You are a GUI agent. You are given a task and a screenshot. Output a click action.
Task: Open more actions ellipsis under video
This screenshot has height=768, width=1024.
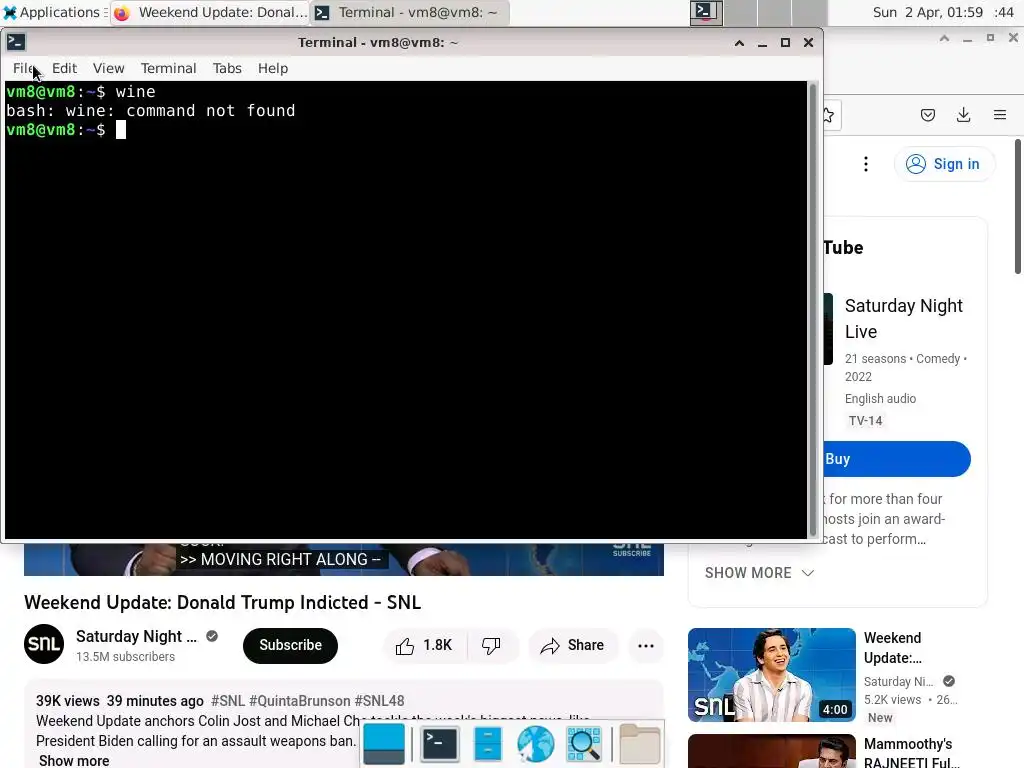coord(646,645)
